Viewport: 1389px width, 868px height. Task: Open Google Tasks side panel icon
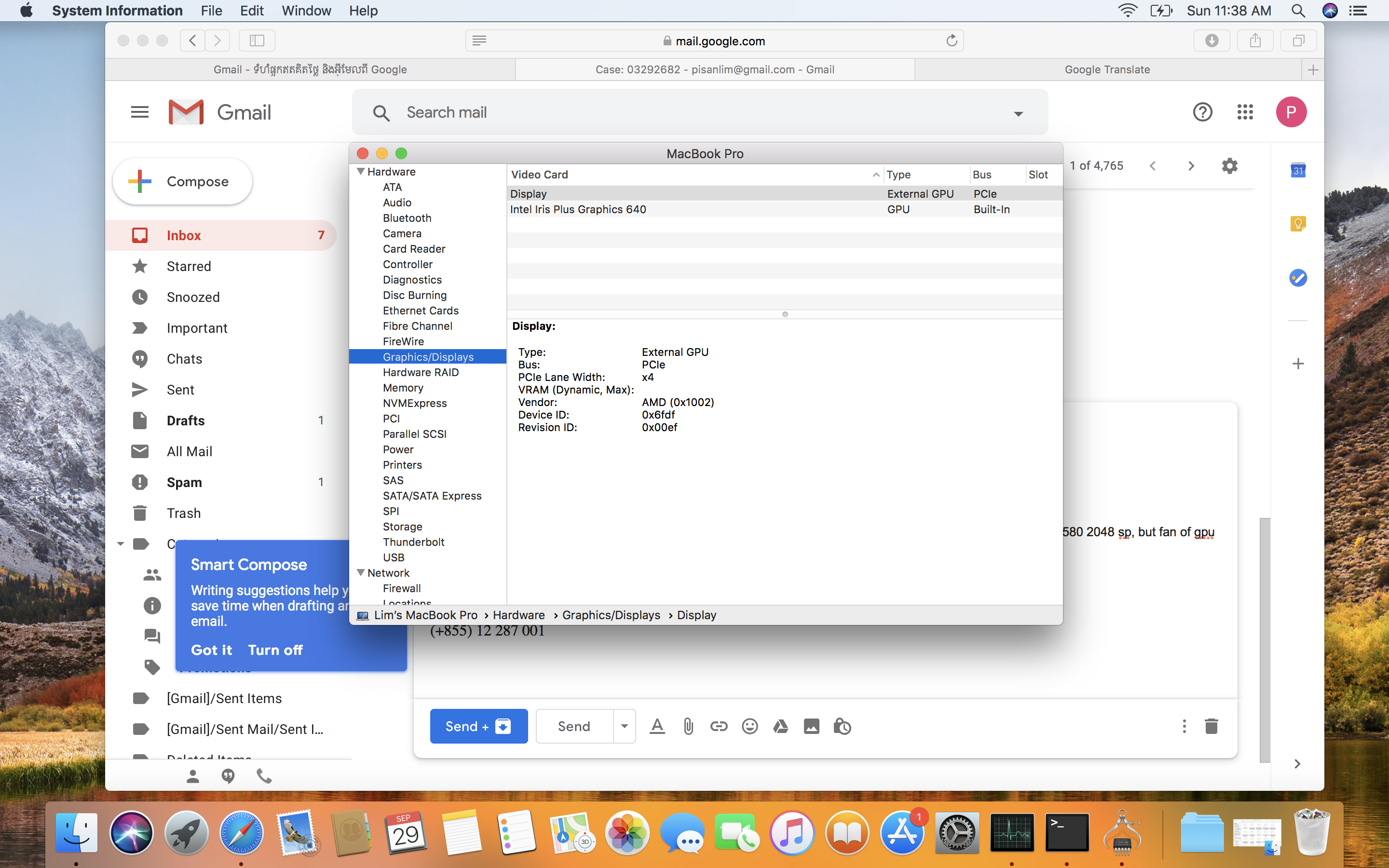1298,278
